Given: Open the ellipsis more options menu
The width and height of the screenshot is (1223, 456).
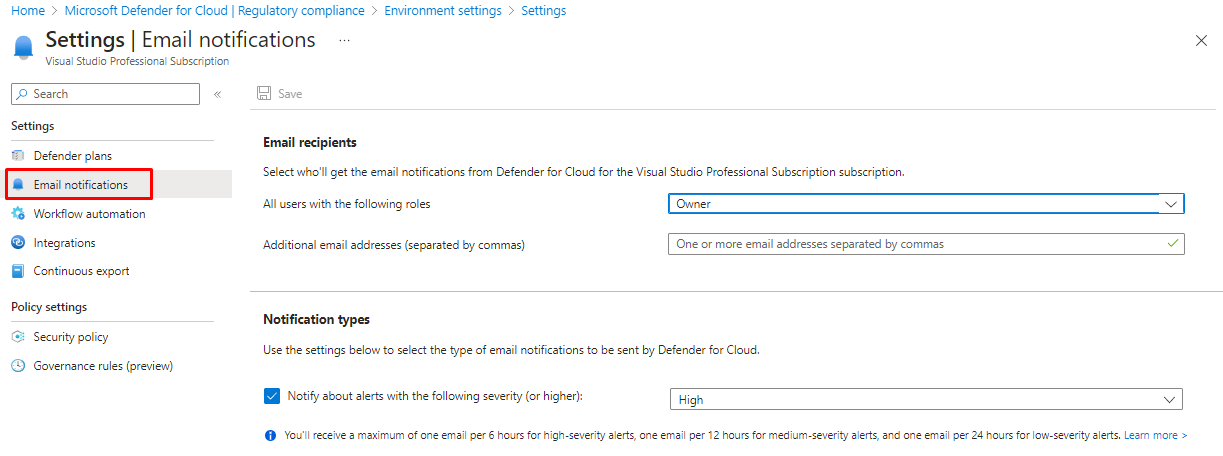Looking at the screenshot, I should tap(344, 40).
